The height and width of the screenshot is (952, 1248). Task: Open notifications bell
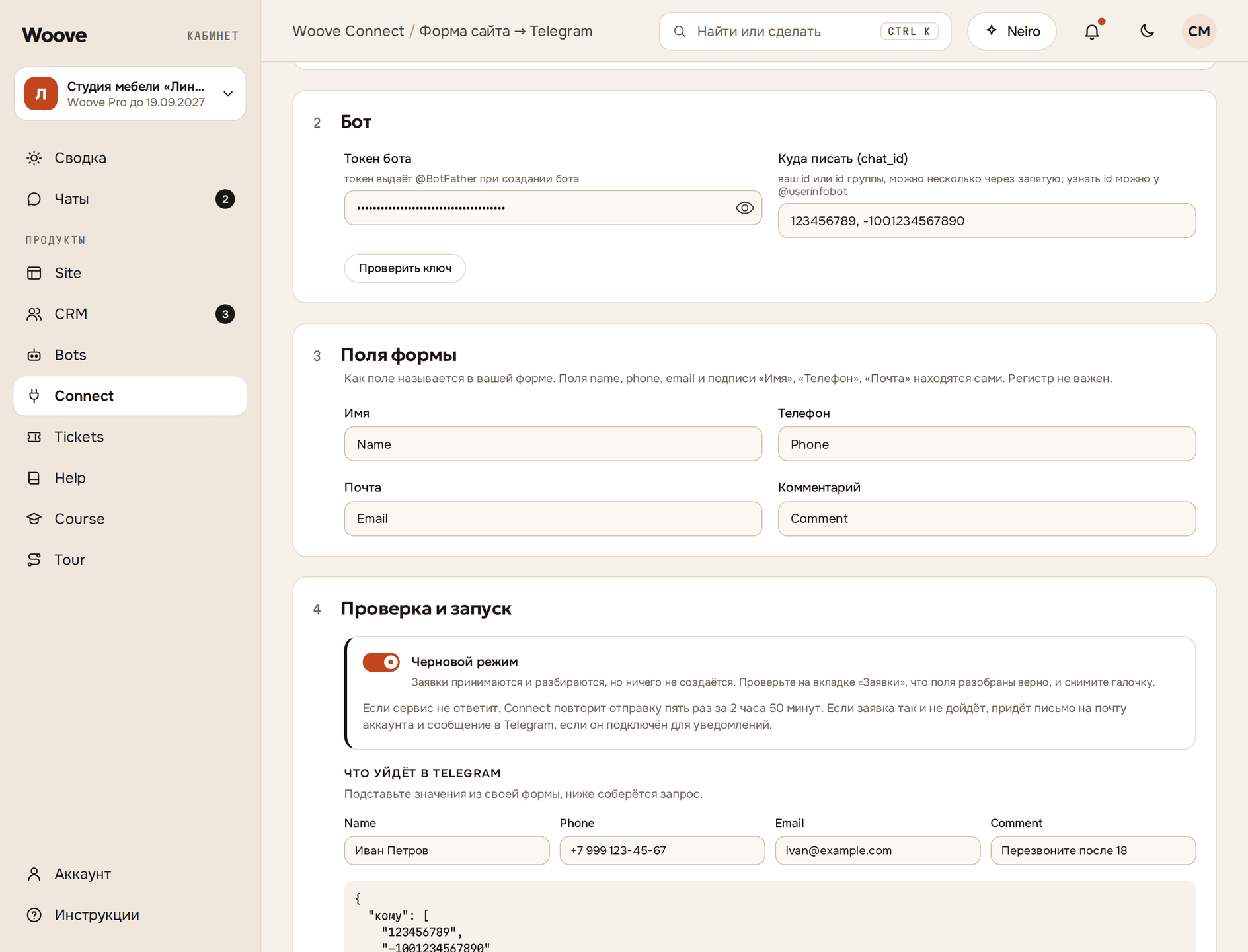click(1092, 31)
